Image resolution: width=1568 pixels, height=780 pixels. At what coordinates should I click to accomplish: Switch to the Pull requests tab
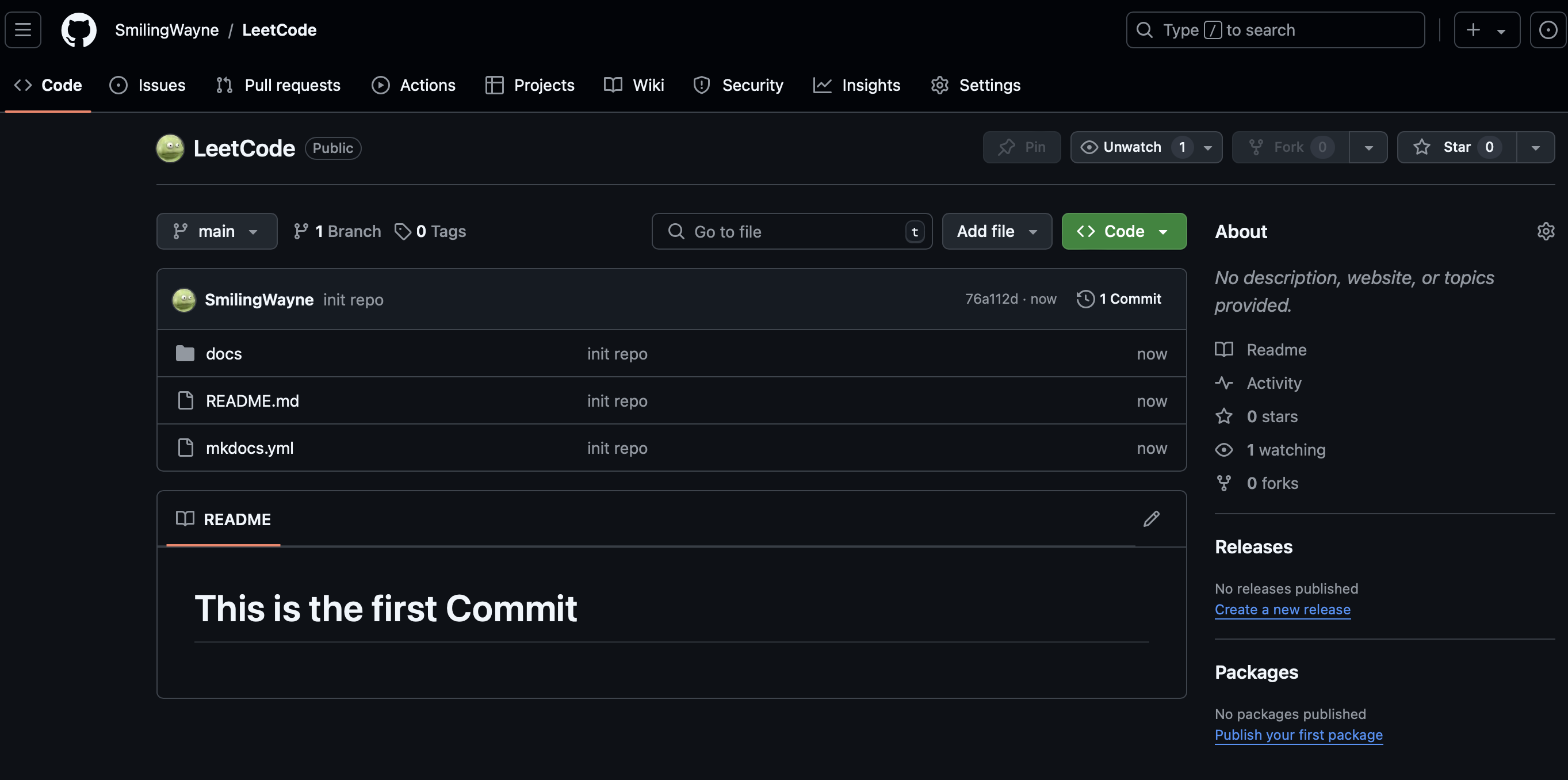click(x=278, y=85)
